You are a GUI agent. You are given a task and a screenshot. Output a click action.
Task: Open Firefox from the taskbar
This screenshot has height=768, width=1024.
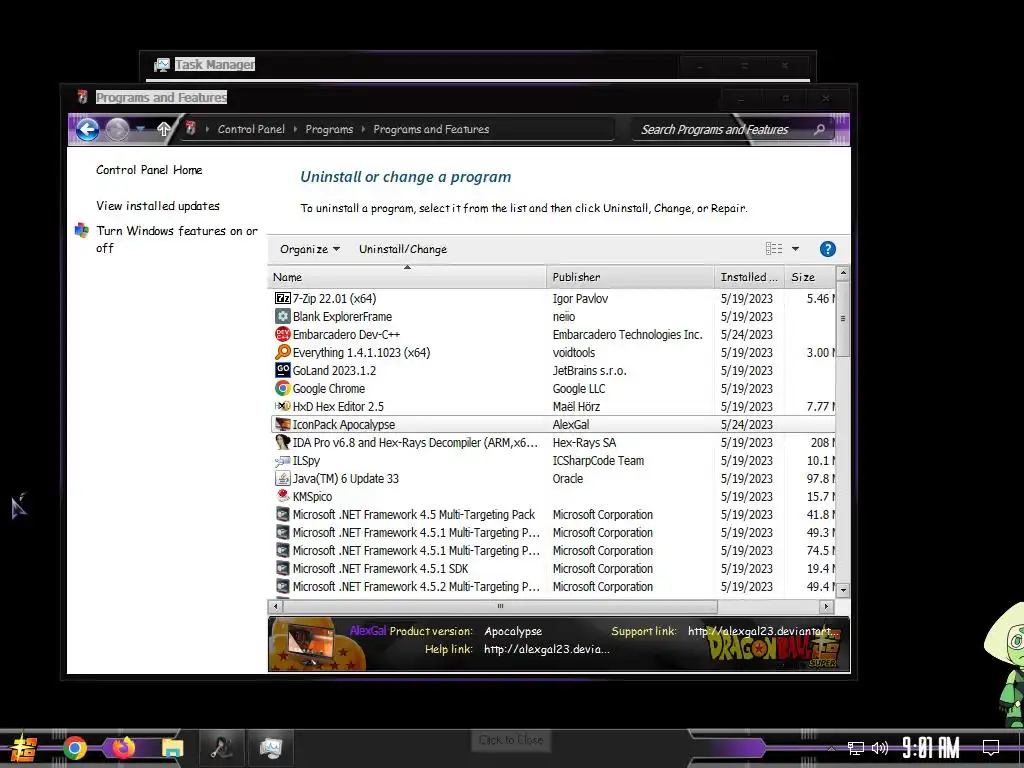click(x=123, y=747)
